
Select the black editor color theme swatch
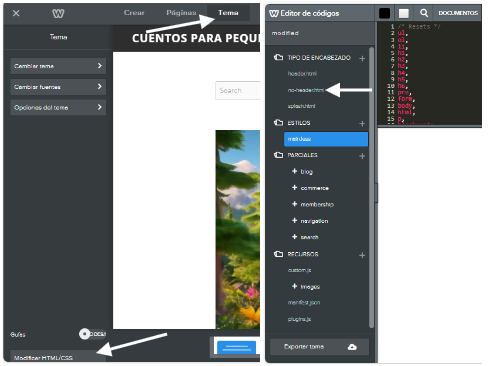coord(384,13)
